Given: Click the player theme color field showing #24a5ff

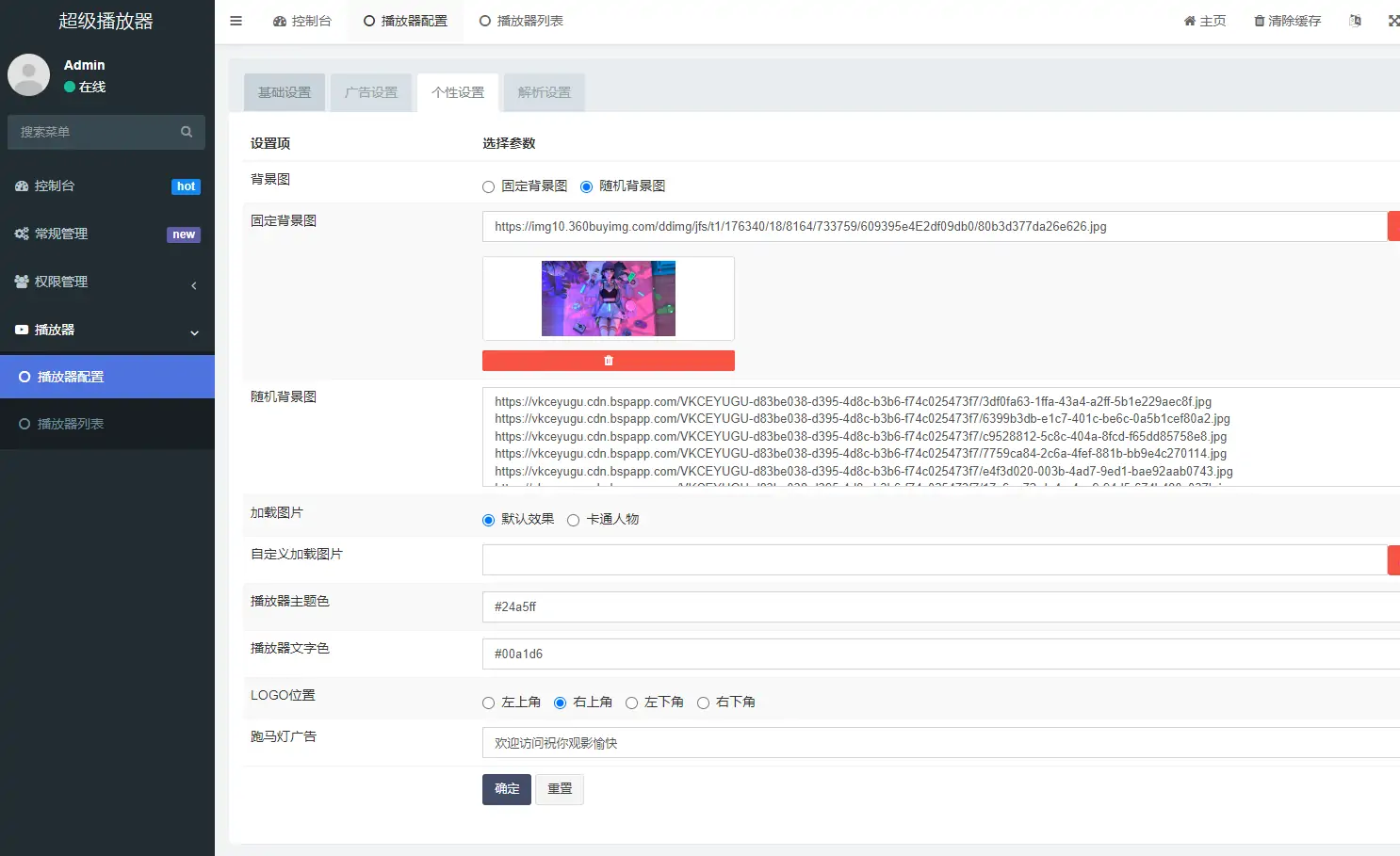Looking at the screenshot, I should (x=754, y=606).
